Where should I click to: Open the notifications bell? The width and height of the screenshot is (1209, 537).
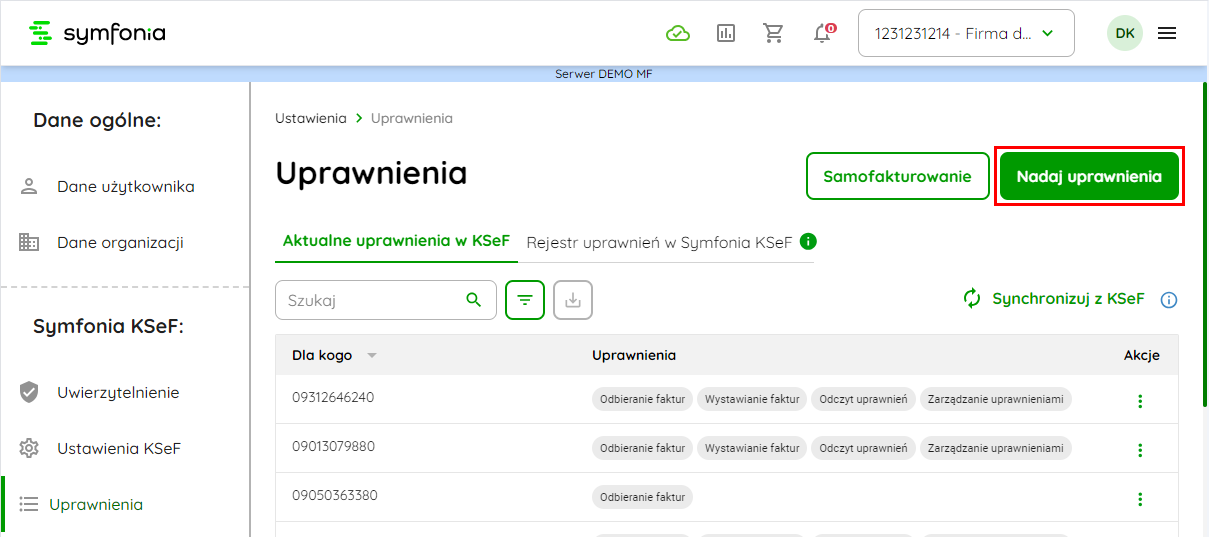click(x=823, y=33)
